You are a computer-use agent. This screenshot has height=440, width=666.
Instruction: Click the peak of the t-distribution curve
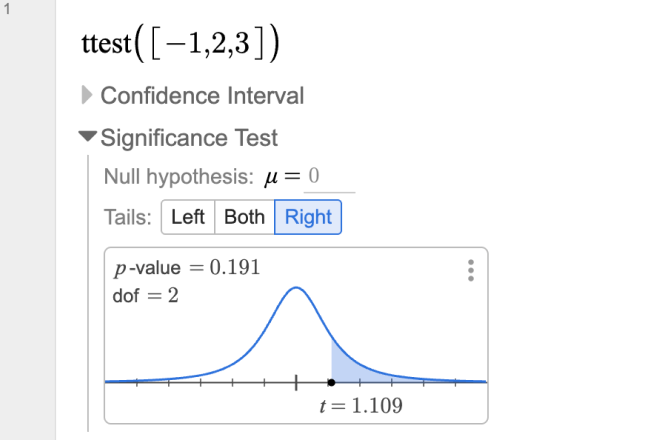click(296, 289)
